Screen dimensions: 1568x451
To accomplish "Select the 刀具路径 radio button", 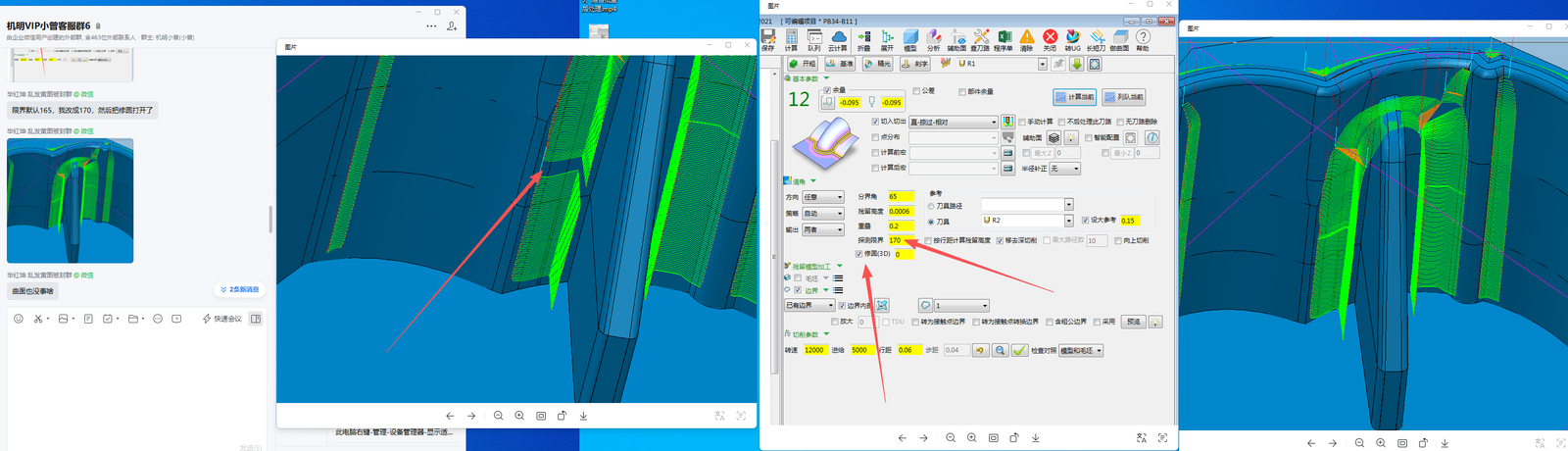I will tap(931, 206).
